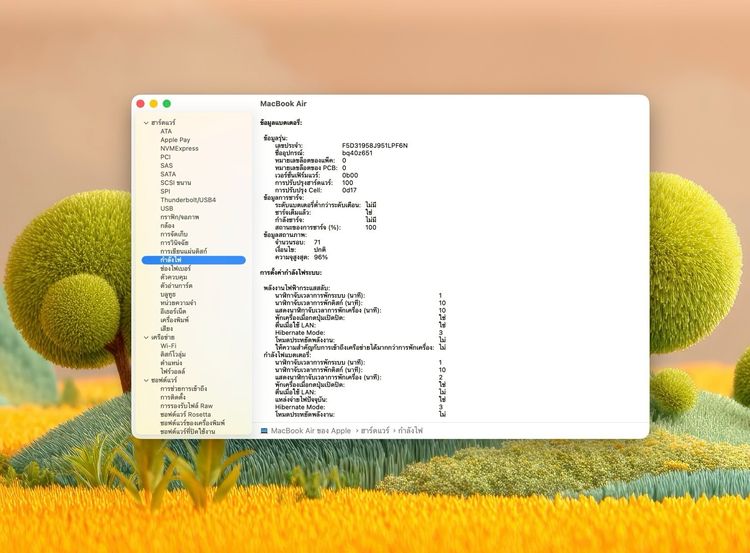This screenshot has height=553, width=750.
Task: Select Apple Pay in the sidebar
Action: click(x=175, y=140)
